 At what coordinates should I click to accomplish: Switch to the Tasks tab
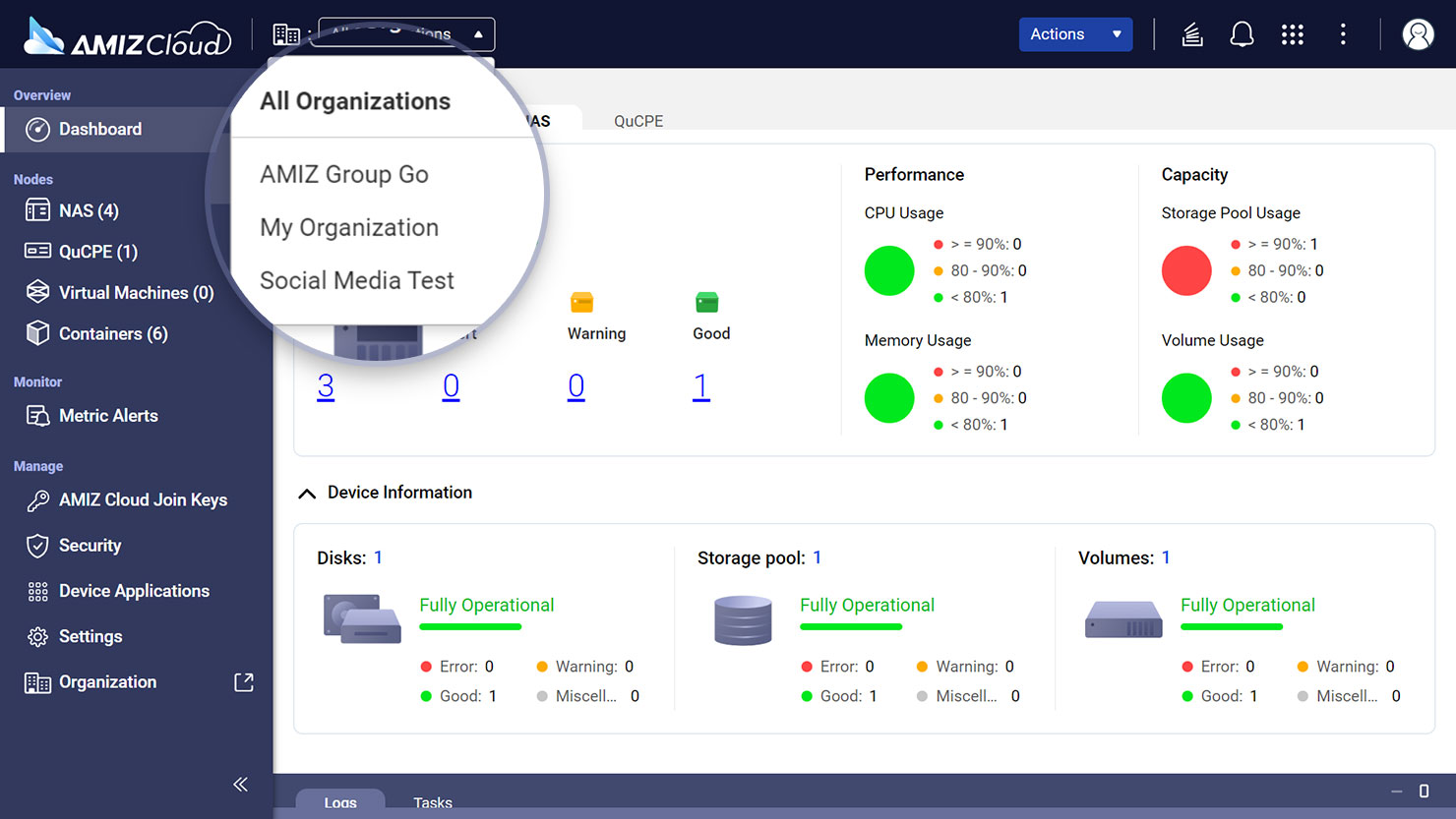[x=432, y=802]
